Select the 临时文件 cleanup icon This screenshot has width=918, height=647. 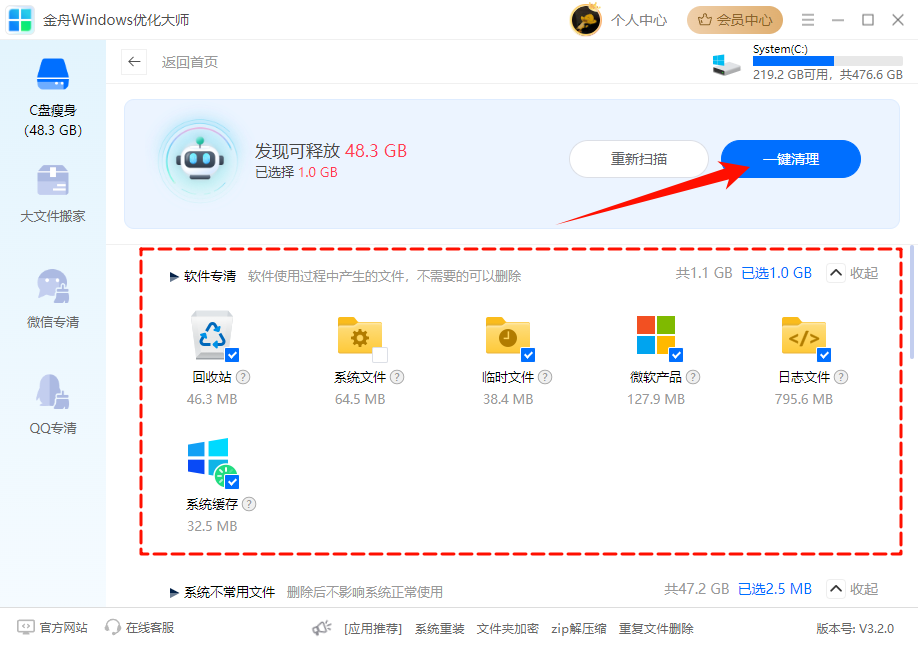coord(507,335)
